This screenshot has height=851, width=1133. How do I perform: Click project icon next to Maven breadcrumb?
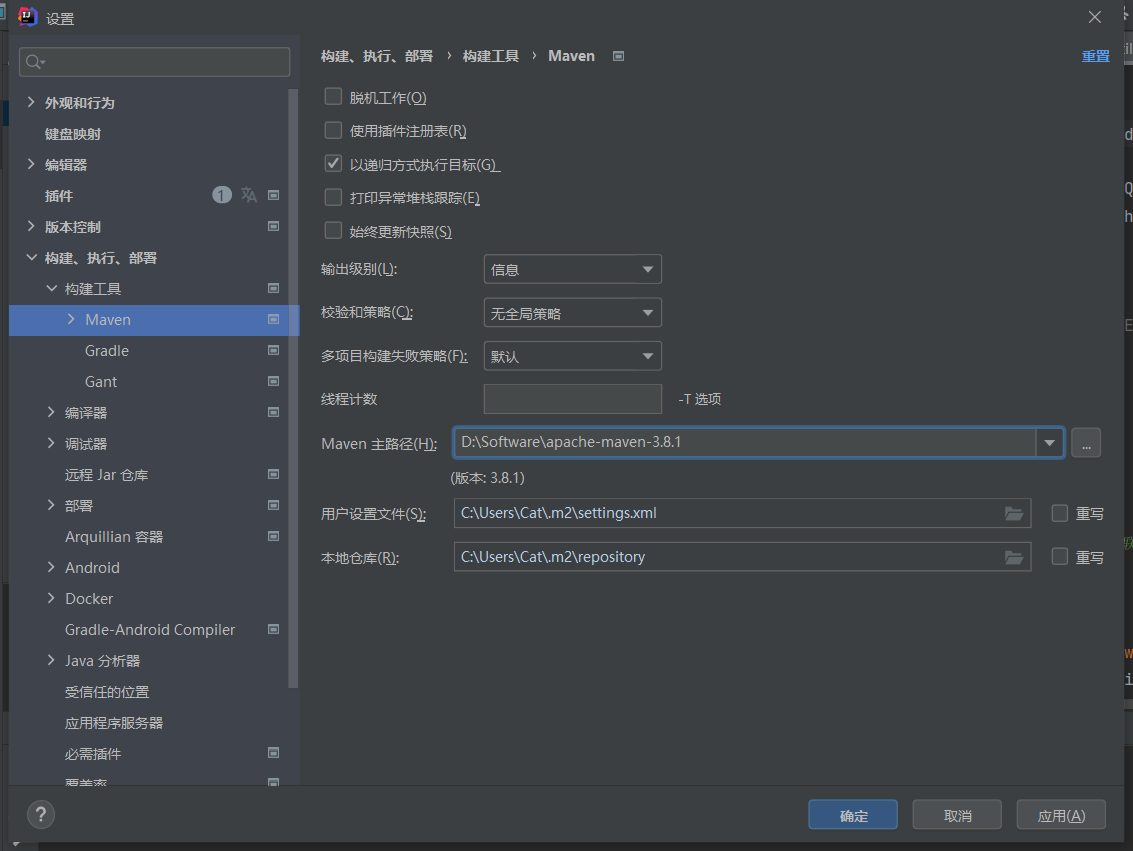tap(619, 56)
